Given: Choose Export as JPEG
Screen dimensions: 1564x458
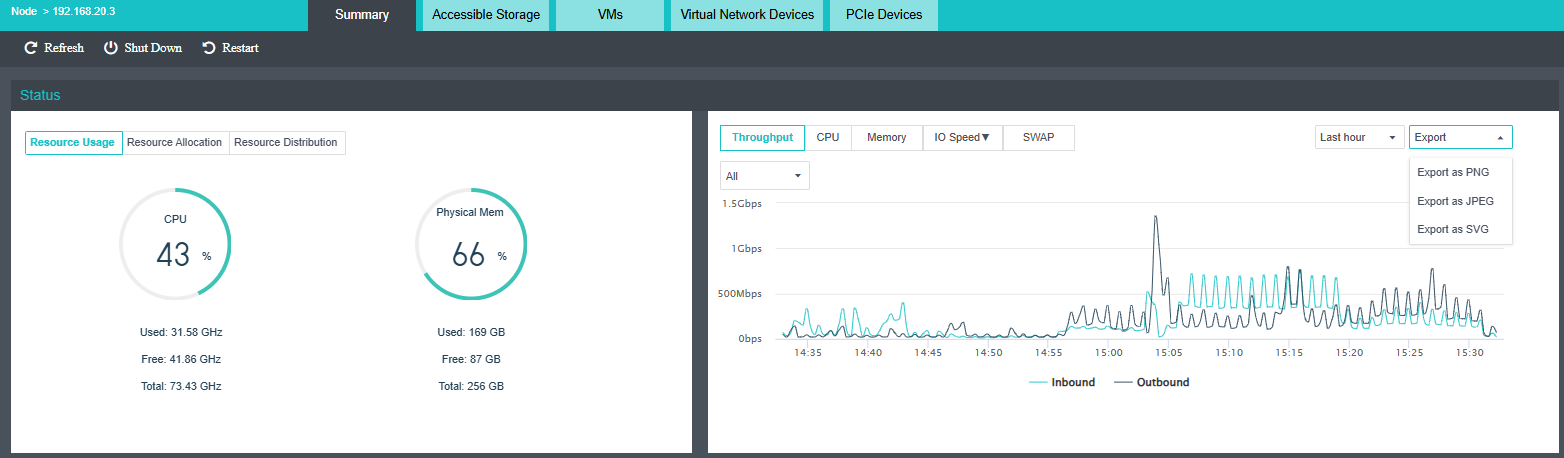Looking at the screenshot, I should click(x=1455, y=201).
